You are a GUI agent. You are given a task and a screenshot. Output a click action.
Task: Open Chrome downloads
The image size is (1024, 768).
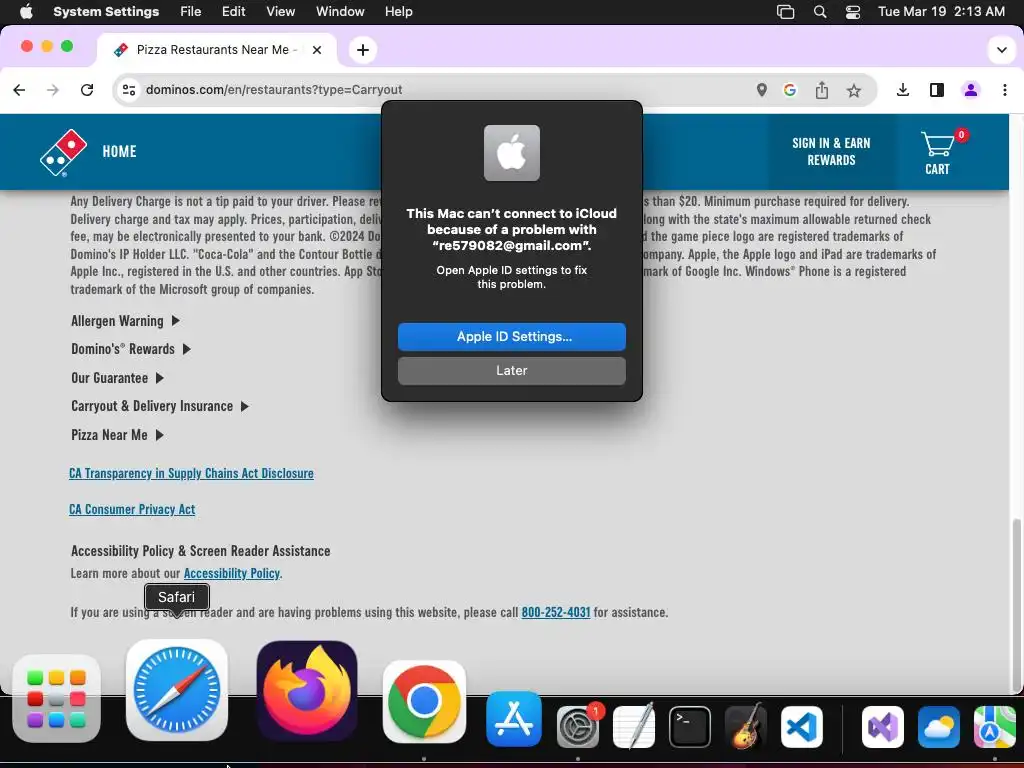(903, 90)
